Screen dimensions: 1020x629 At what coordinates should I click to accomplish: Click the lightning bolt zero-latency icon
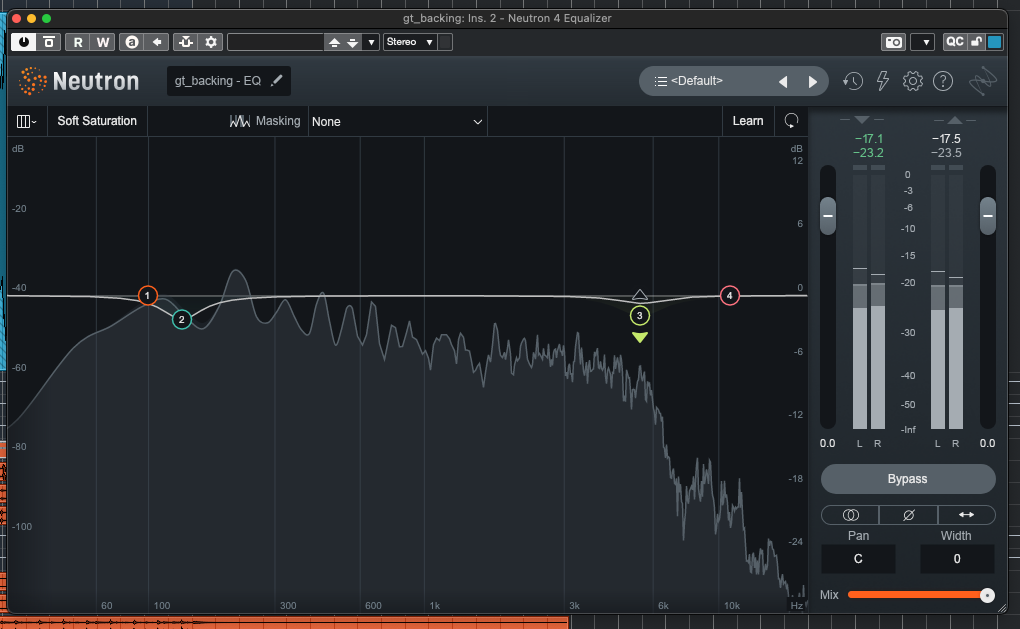[x=883, y=81]
